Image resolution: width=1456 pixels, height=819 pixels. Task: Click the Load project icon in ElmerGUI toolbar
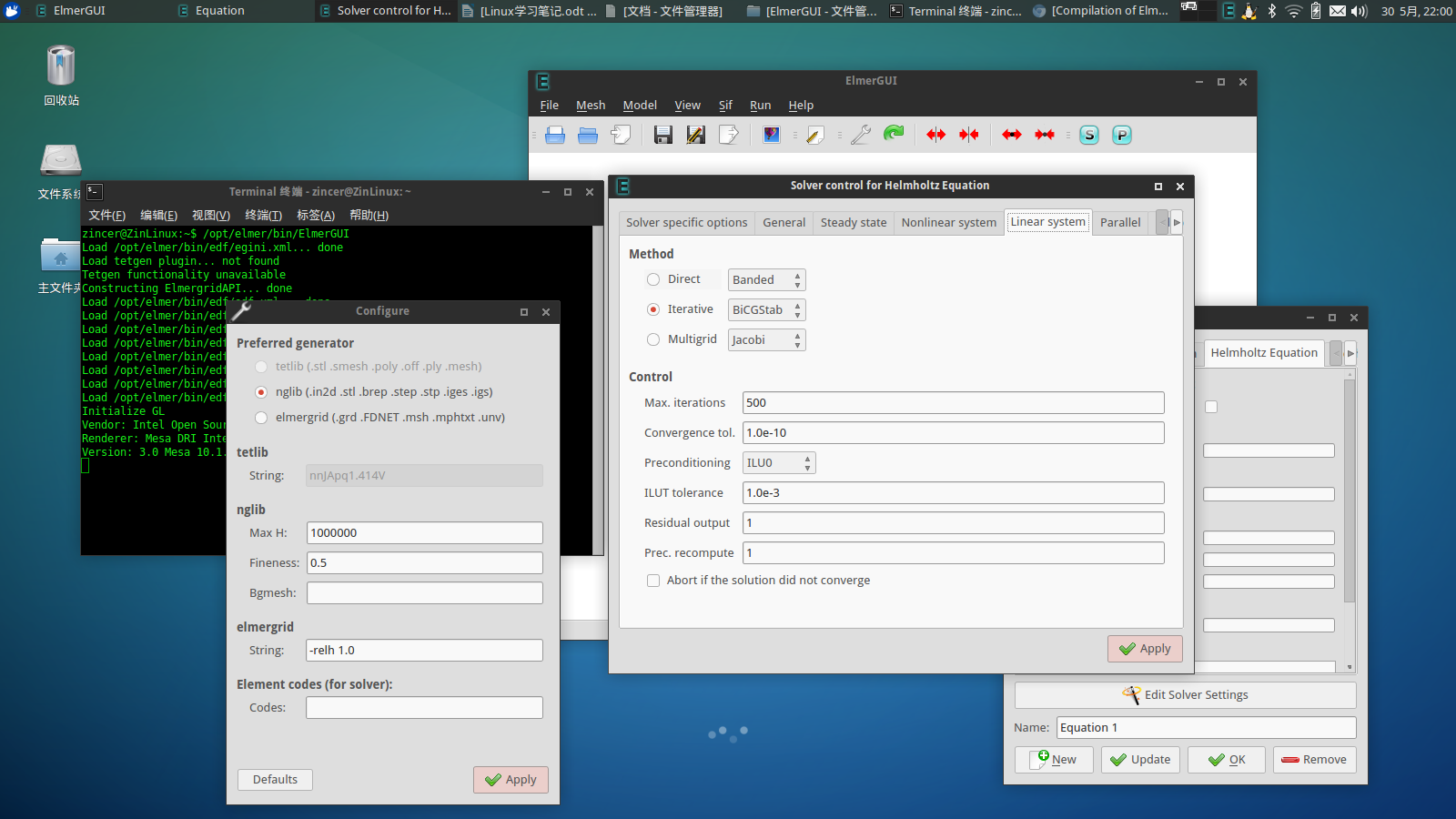tap(621, 136)
